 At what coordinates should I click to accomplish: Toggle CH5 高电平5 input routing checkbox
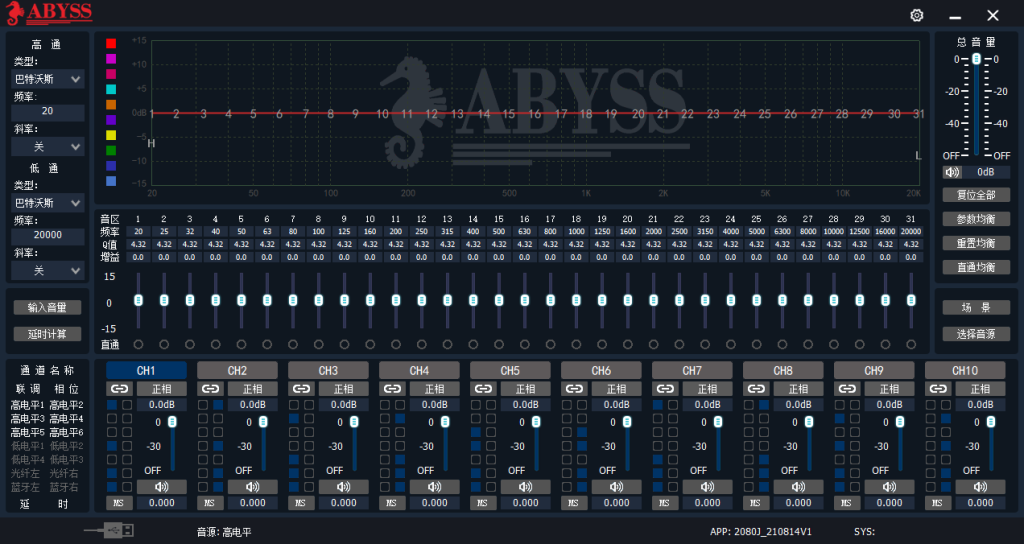click(475, 432)
